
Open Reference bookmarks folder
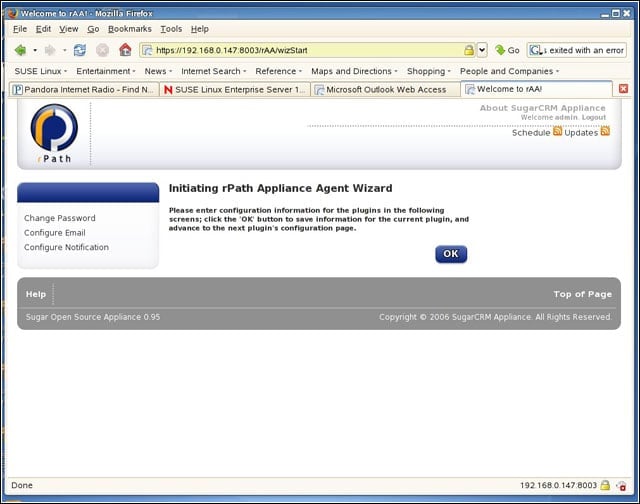click(278, 71)
